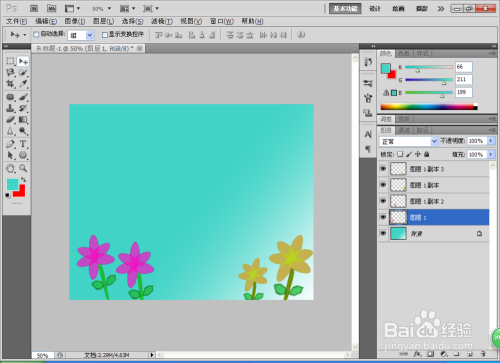This screenshot has width=500, height=363.
Task: Add a layer style (fx) icon
Action: click(417, 354)
